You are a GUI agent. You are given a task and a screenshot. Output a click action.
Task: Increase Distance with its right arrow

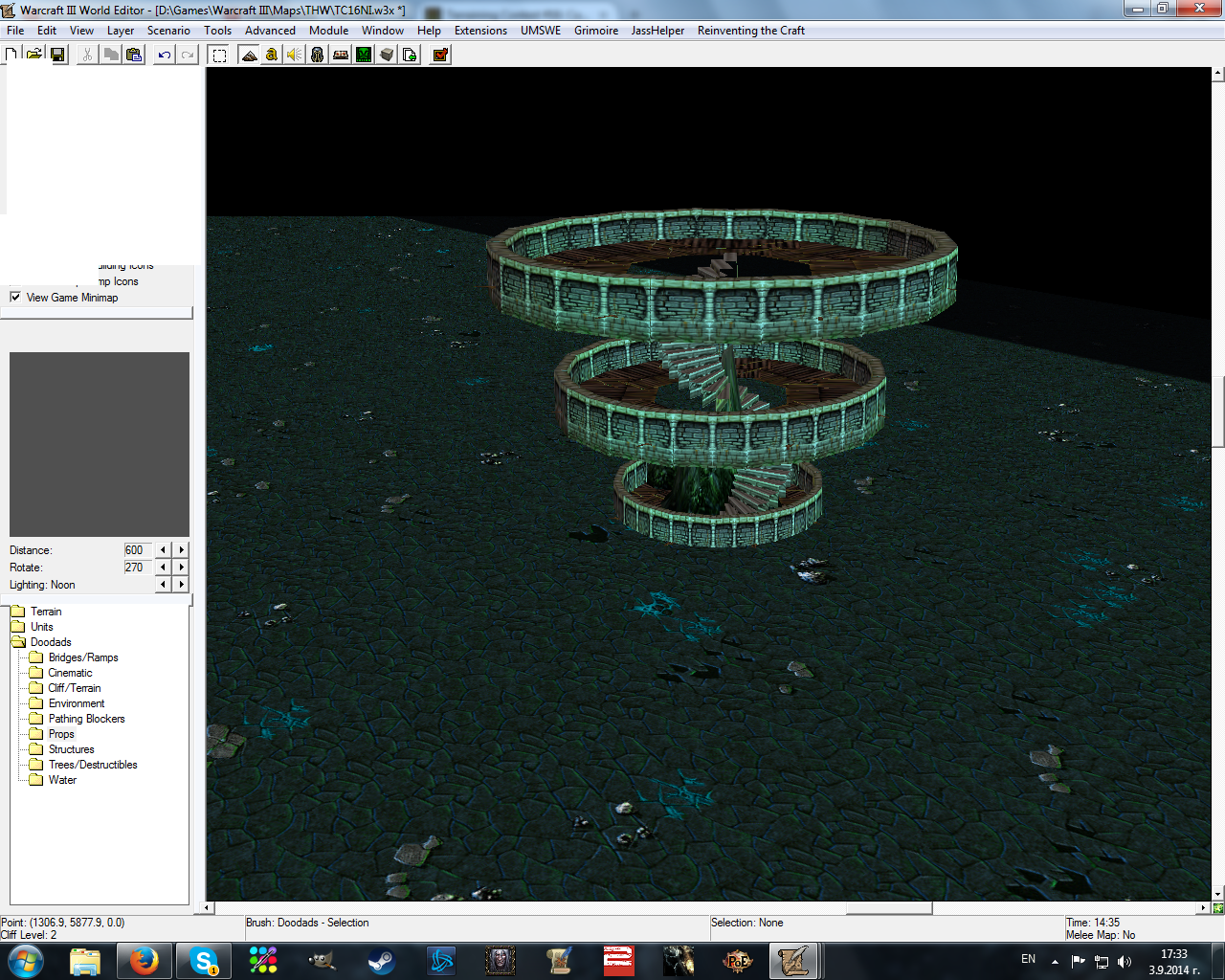click(181, 550)
